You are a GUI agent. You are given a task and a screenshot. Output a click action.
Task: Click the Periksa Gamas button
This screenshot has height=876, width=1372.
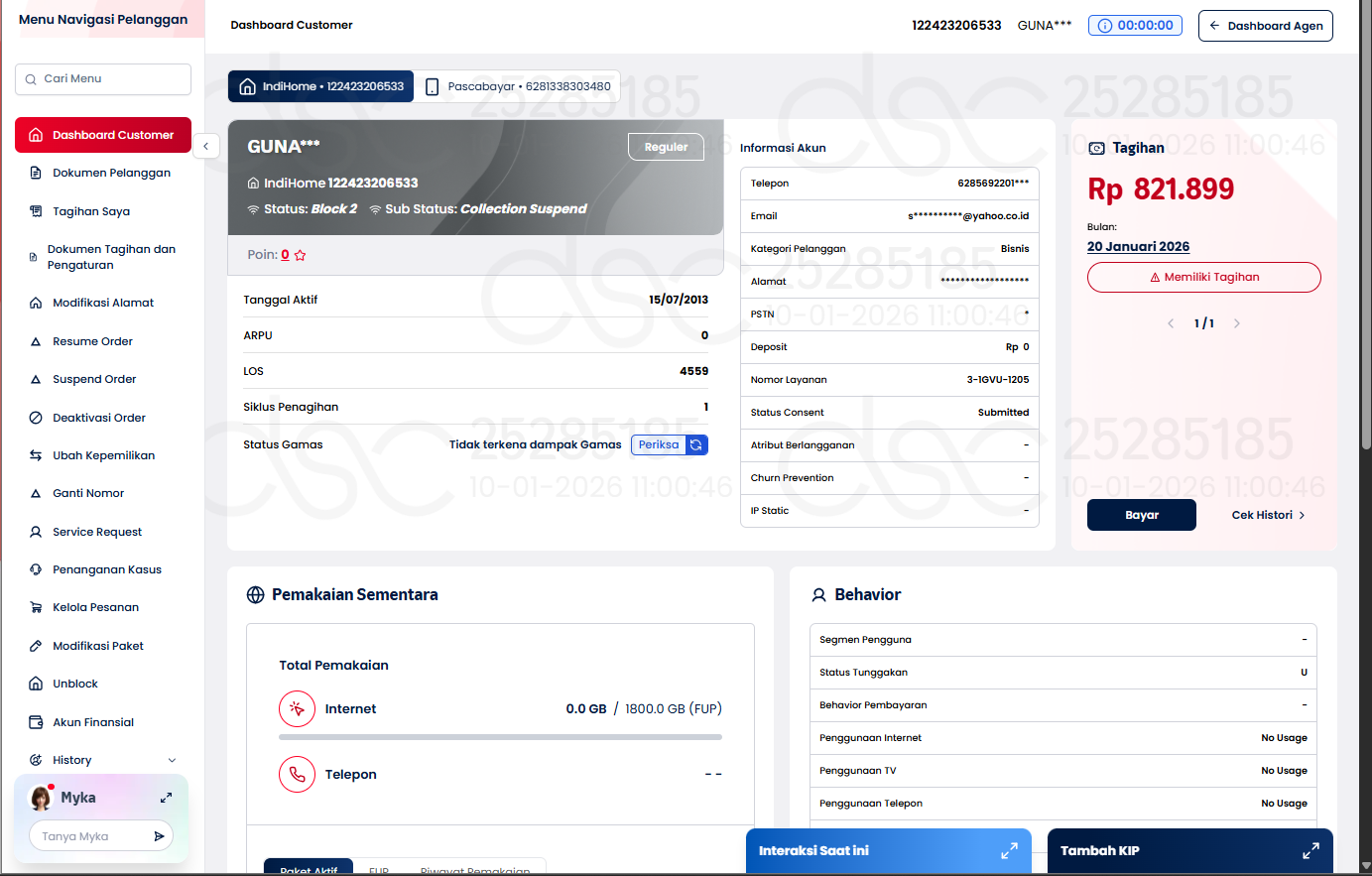659,444
